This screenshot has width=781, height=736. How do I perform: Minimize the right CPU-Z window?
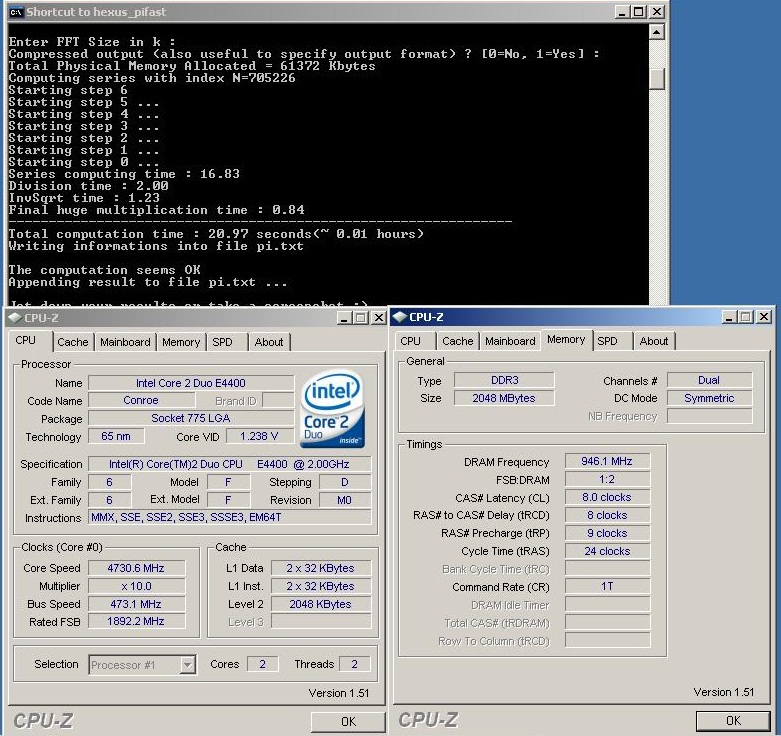729,317
